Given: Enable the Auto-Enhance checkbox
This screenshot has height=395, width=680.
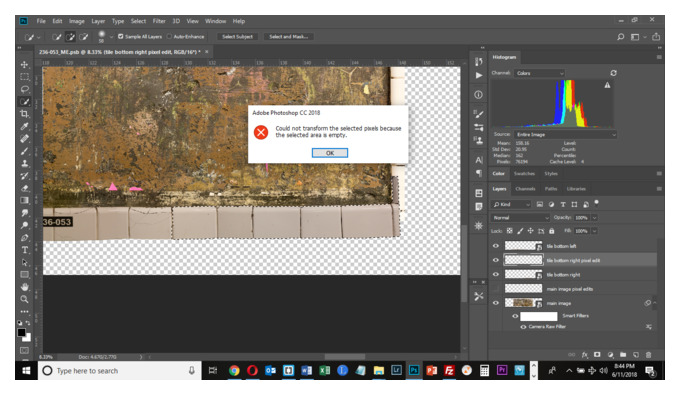Looking at the screenshot, I should [169, 36].
